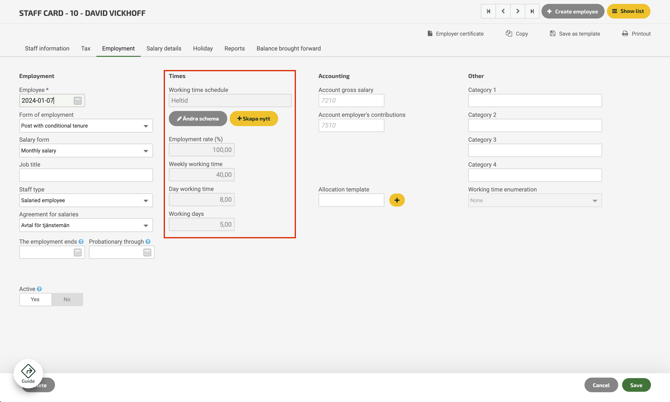Click the Working days field
The width and height of the screenshot is (670, 402).
[202, 225]
